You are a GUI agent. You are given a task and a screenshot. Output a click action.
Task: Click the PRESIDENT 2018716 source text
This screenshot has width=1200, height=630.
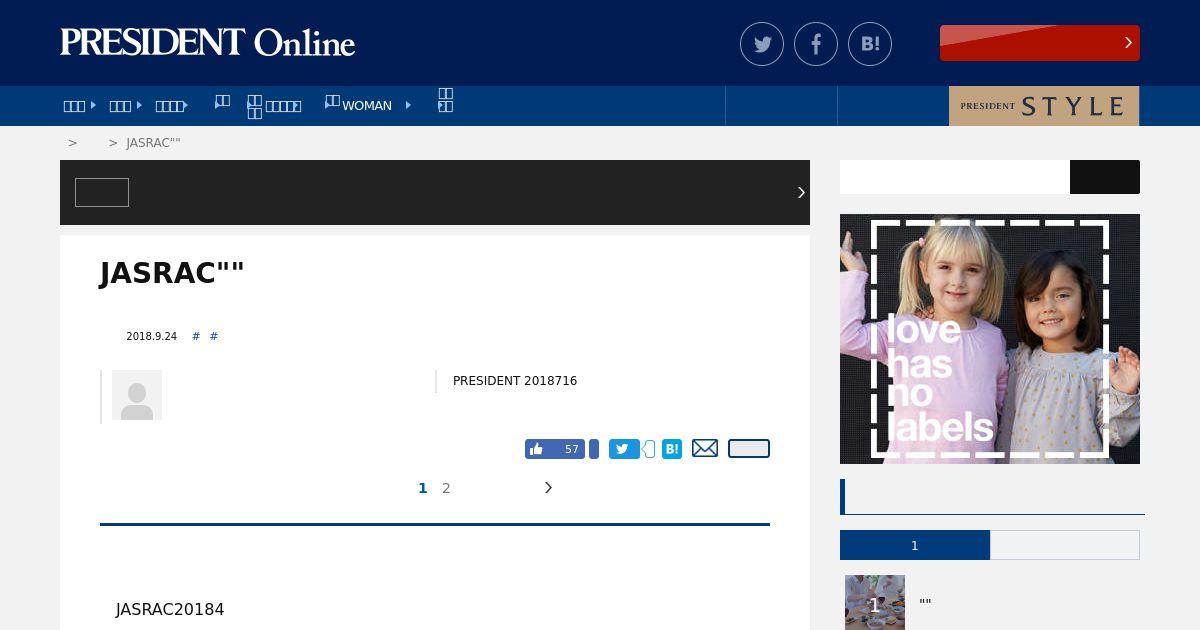click(515, 381)
